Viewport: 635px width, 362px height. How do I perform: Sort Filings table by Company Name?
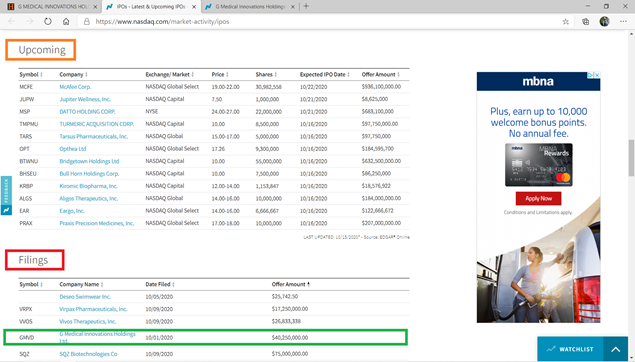(81, 284)
